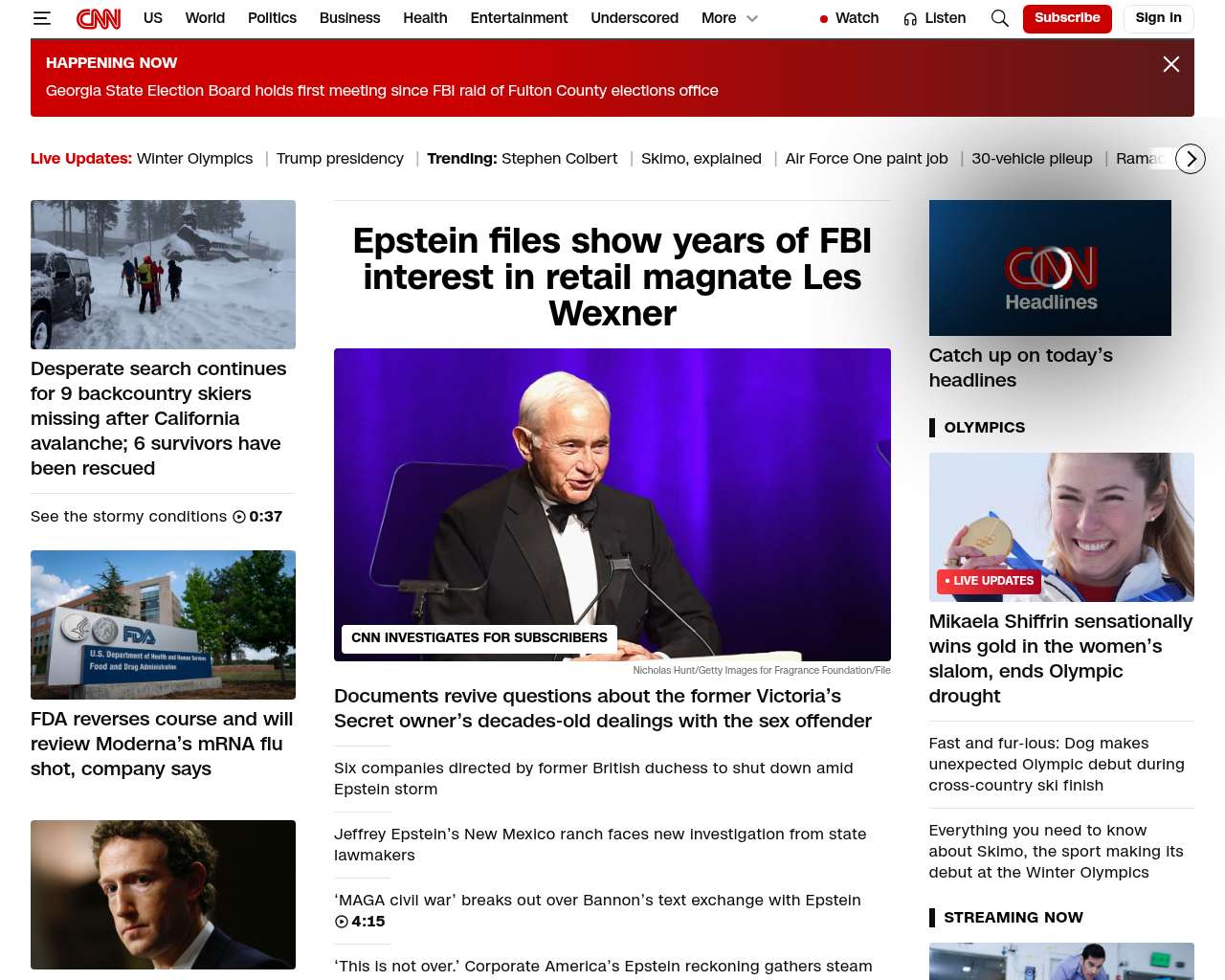Click the Sign in button
Image resolution: width=1225 pixels, height=980 pixels.
[1158, 18]
